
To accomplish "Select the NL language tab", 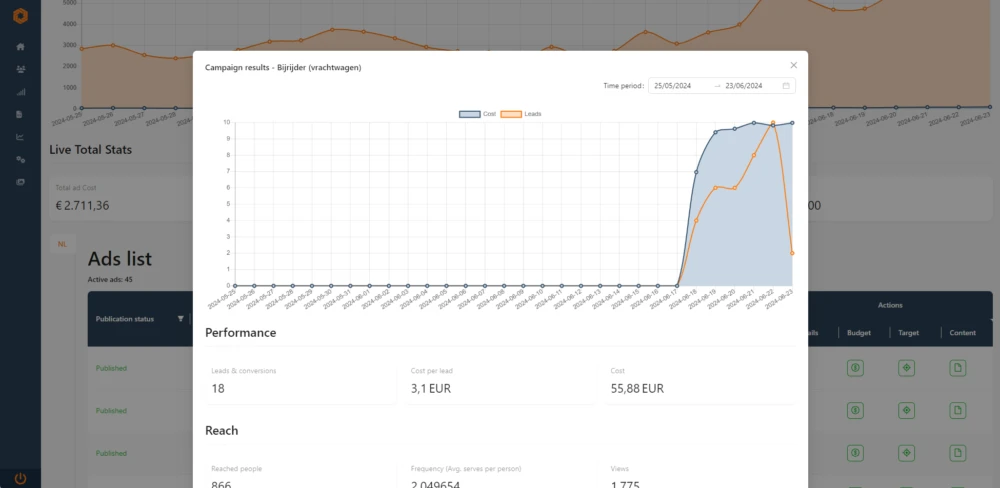I will pyautogui.click(x=62, y=244).
